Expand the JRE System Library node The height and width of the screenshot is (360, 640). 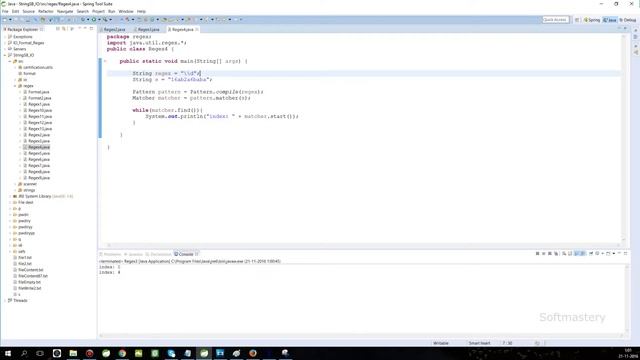click(10, 196)
